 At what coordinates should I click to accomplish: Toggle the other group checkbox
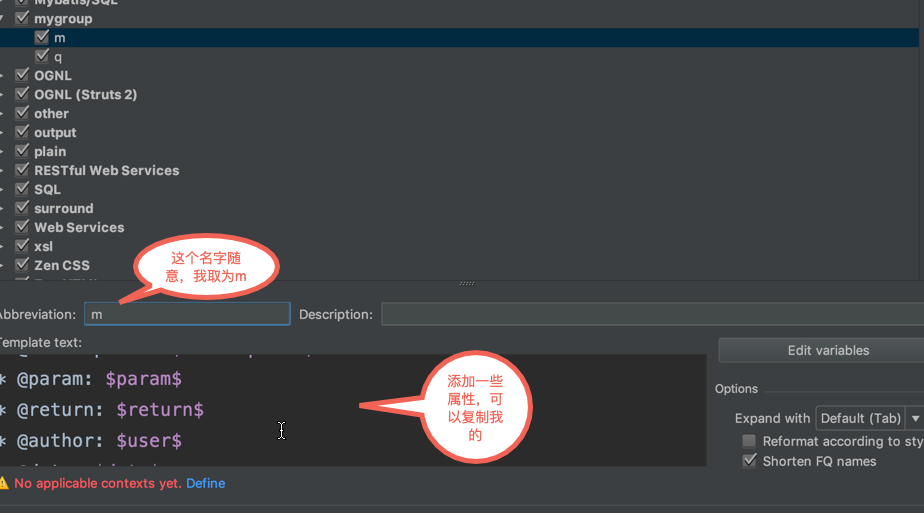(22, 112)
